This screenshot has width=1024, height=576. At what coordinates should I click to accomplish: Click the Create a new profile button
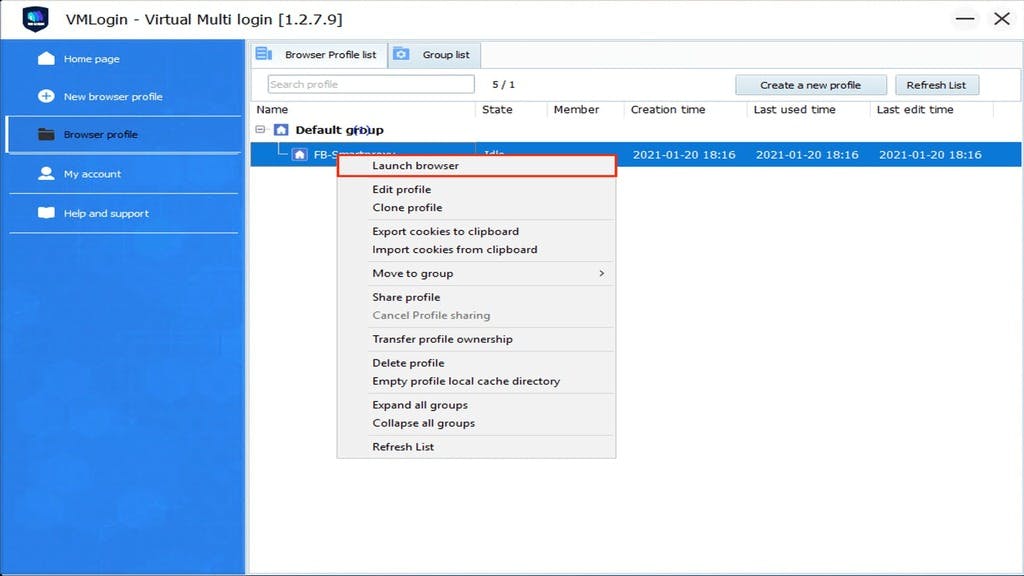coord(810,85)
